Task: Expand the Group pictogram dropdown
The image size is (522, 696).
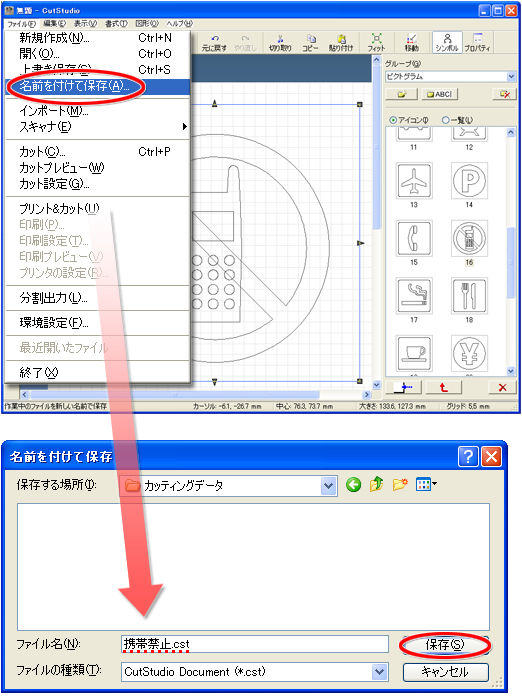Action: [x=510, y=77]
